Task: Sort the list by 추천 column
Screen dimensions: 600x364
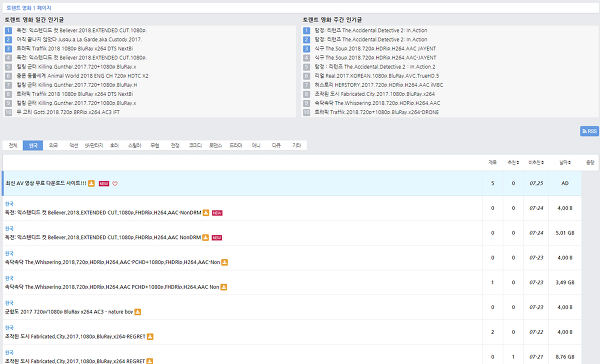Action: click(x=513, y=163)
